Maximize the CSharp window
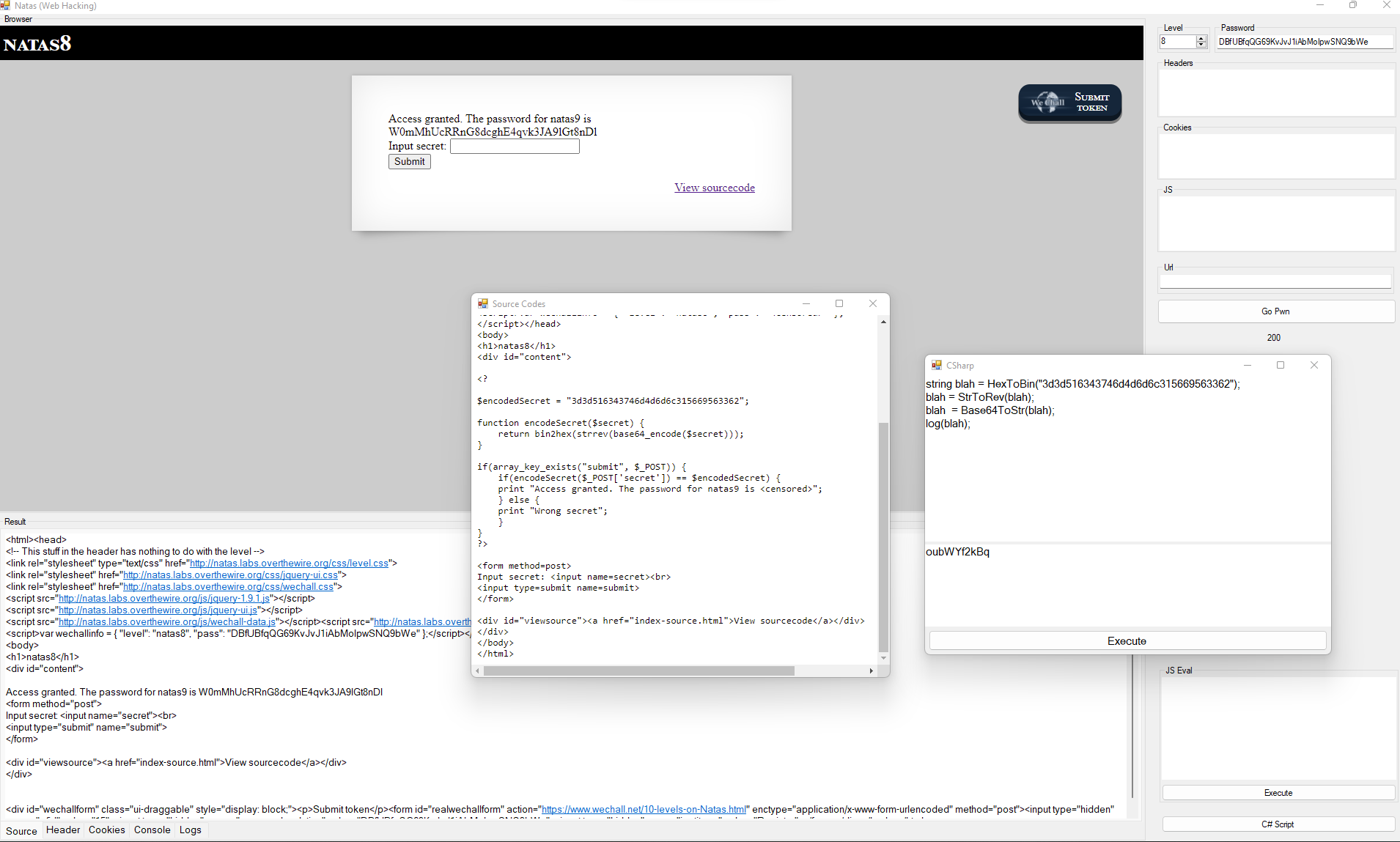Screen dimensions: 1400x842 (x=1281, y=365)
